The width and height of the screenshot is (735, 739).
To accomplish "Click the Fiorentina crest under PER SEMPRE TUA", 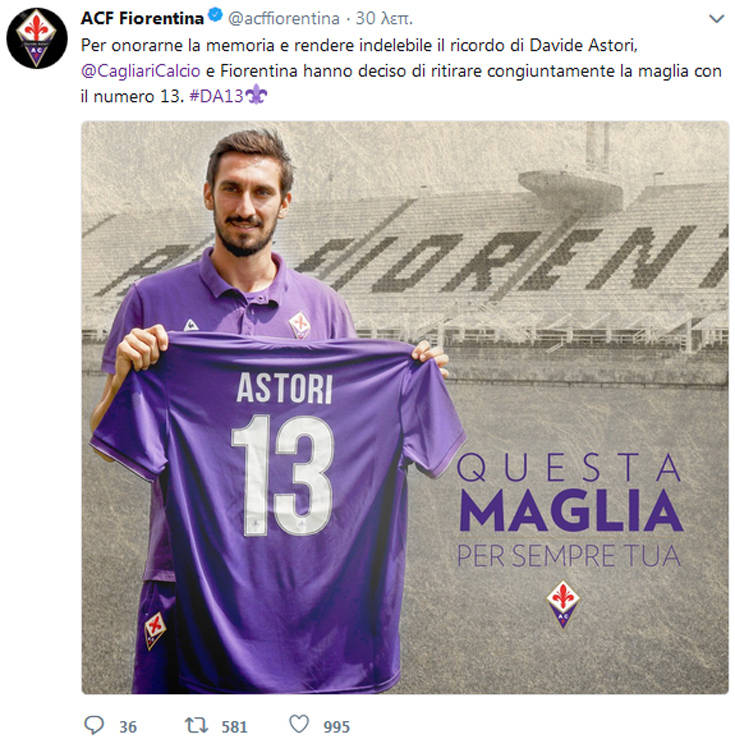I will [x=563, y=604].
